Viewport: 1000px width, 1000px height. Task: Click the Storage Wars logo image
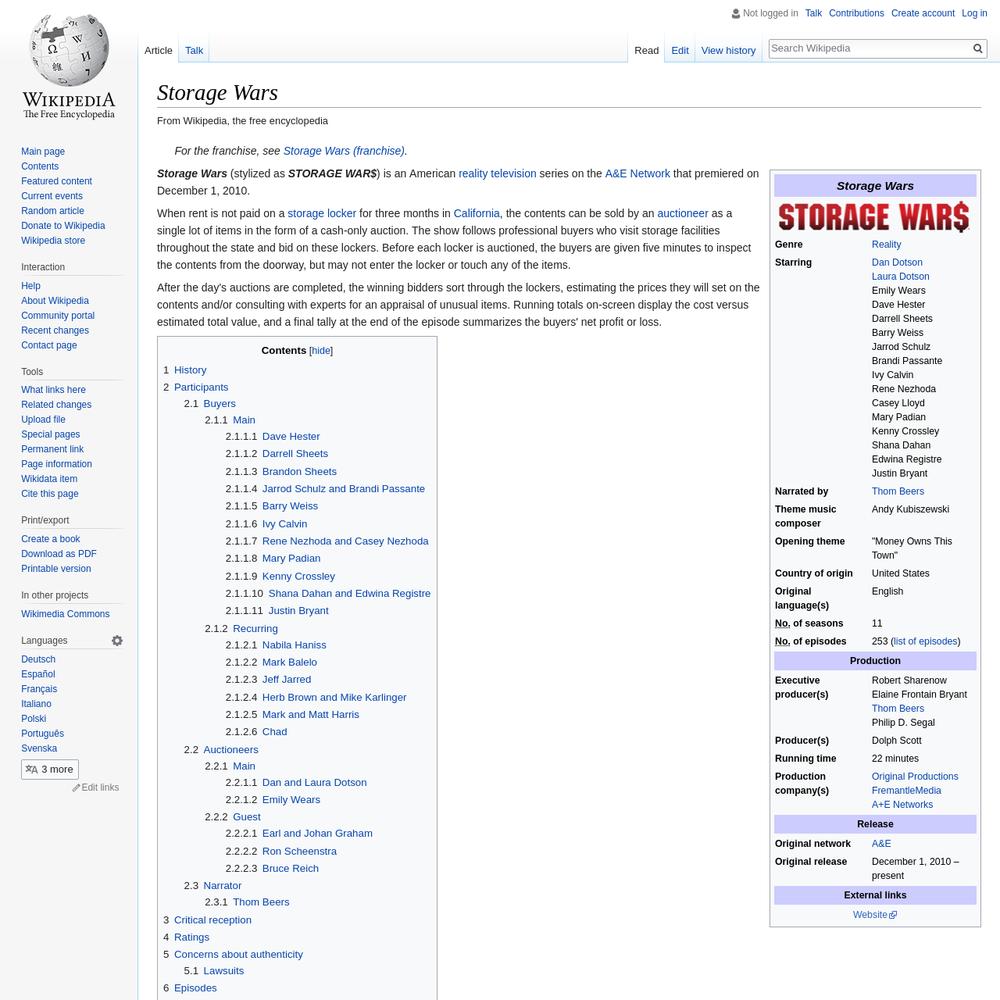tap(874, 217)
